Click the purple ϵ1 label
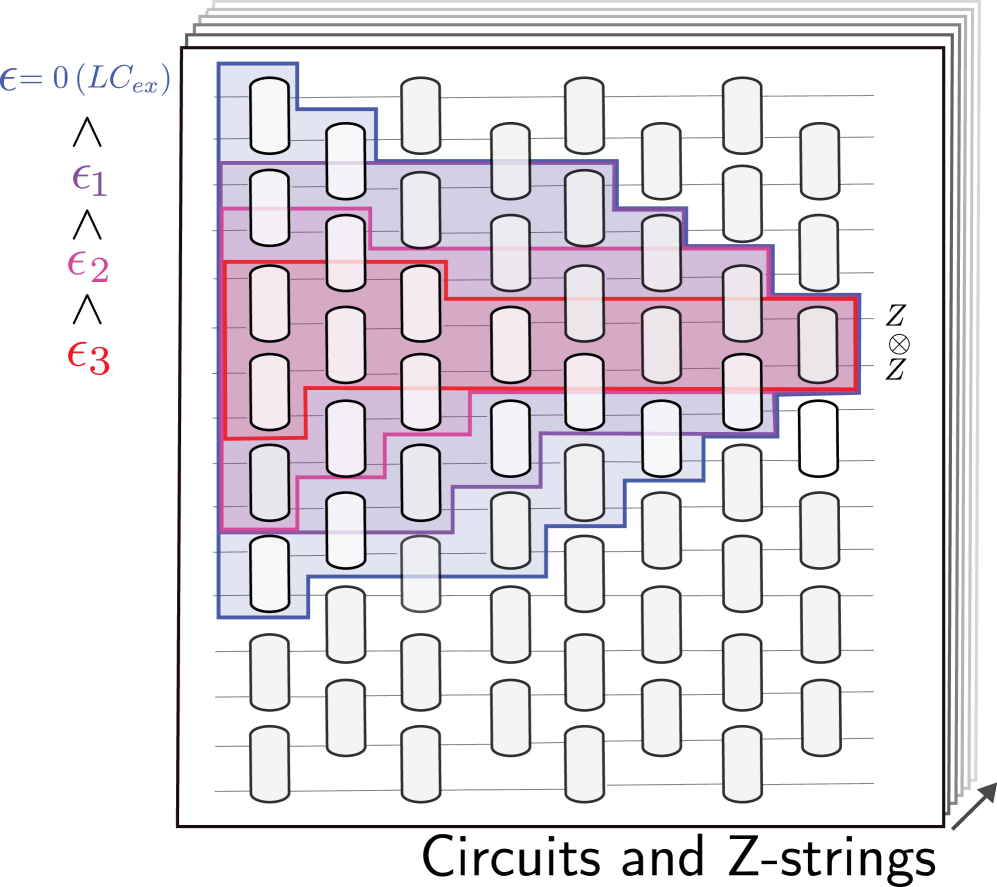The width and height of the screenshot is (997, 887). 89,179
